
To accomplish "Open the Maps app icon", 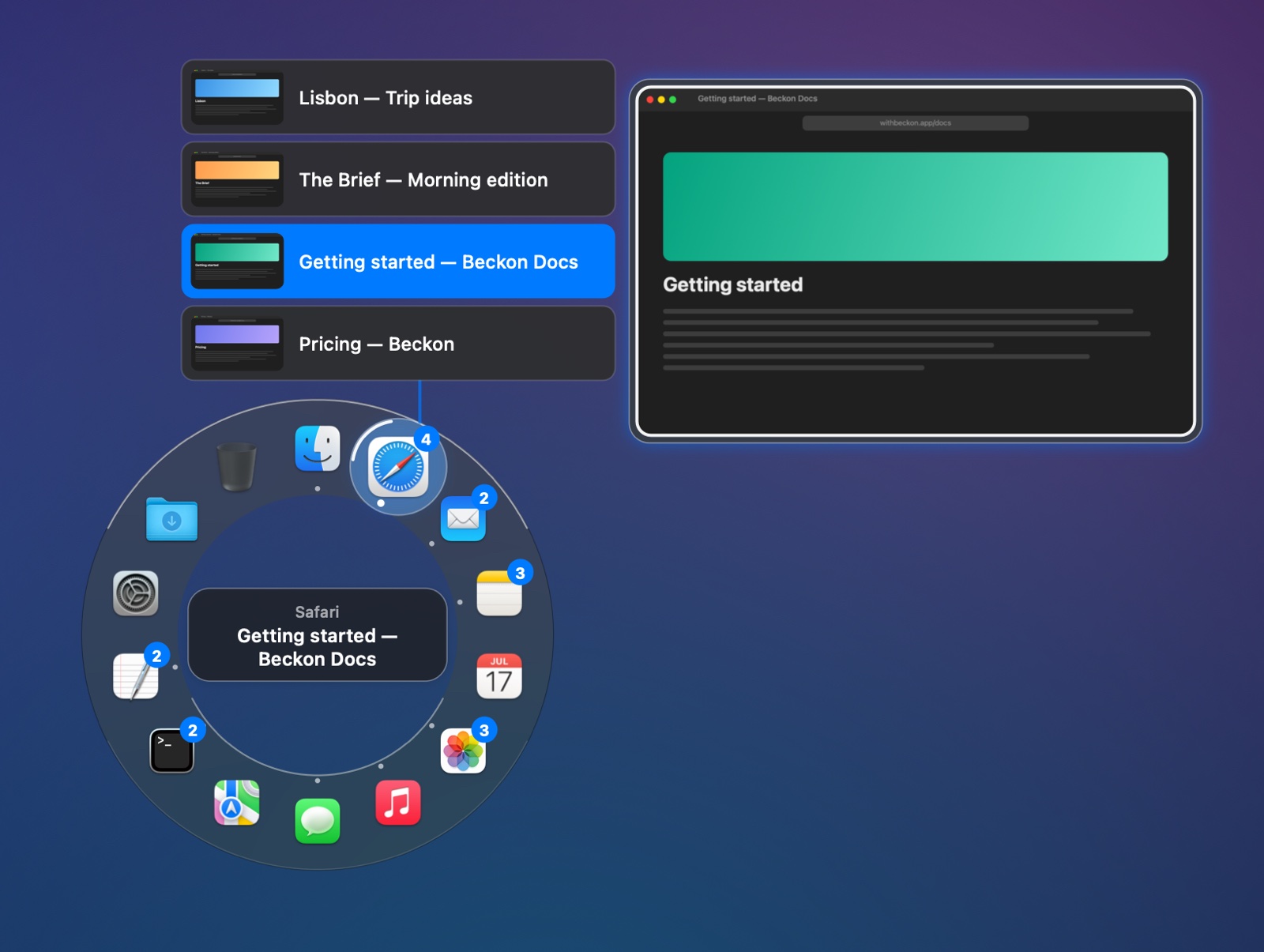I will [237, 803].
